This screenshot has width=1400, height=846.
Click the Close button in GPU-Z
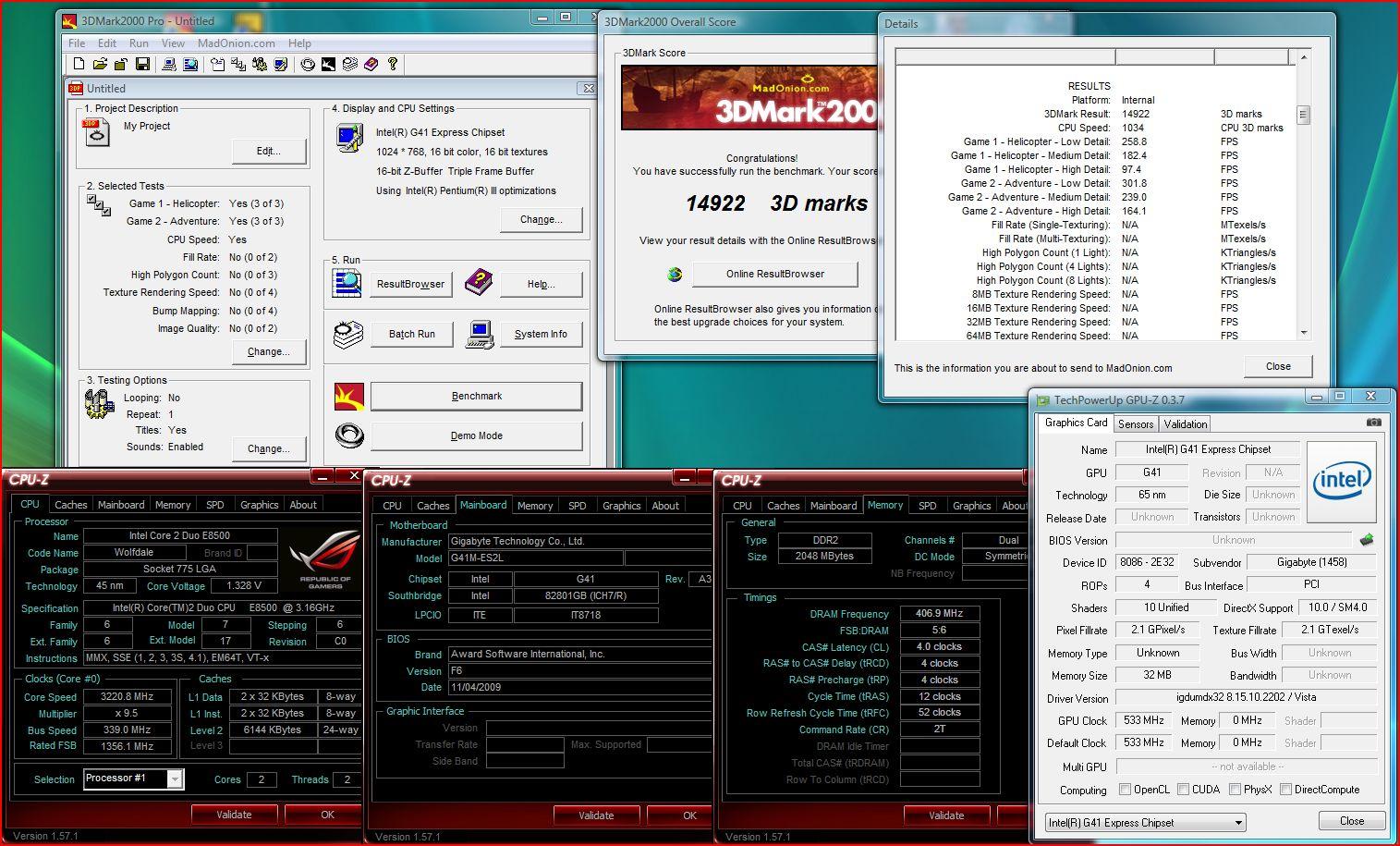(1352, 821)
